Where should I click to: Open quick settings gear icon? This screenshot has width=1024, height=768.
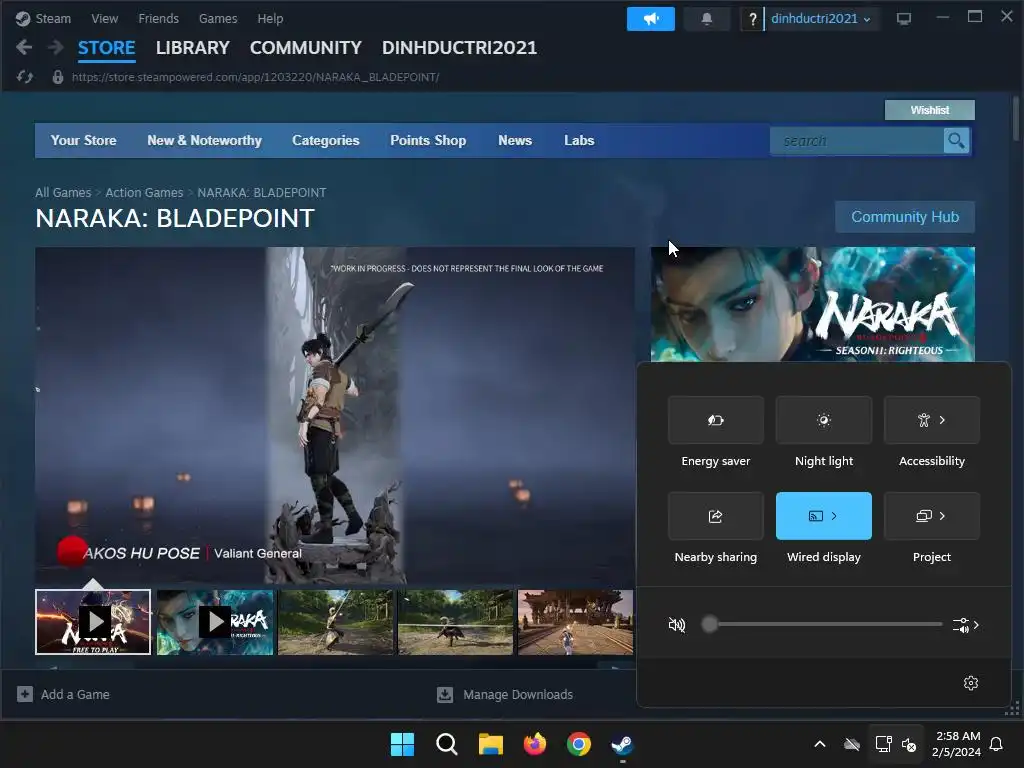971,683
